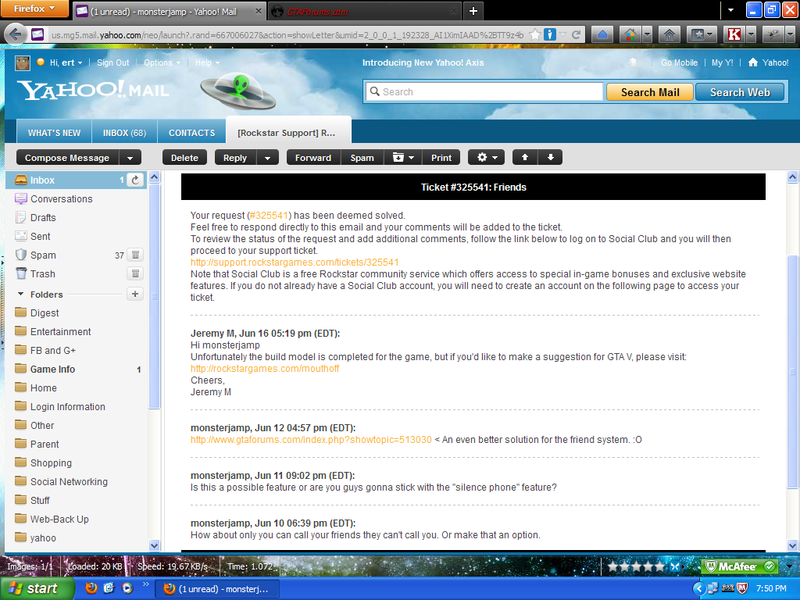Open the Options dropdown in header

tap(162, 62)
